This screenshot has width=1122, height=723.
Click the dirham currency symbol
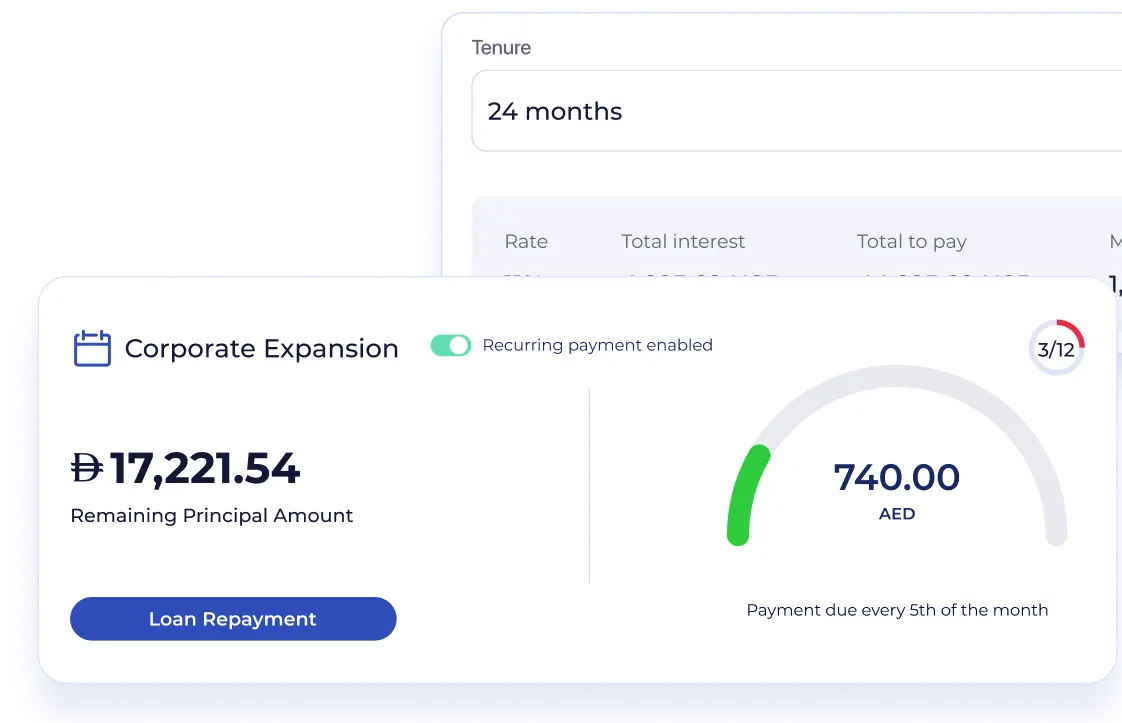(87, 468)
